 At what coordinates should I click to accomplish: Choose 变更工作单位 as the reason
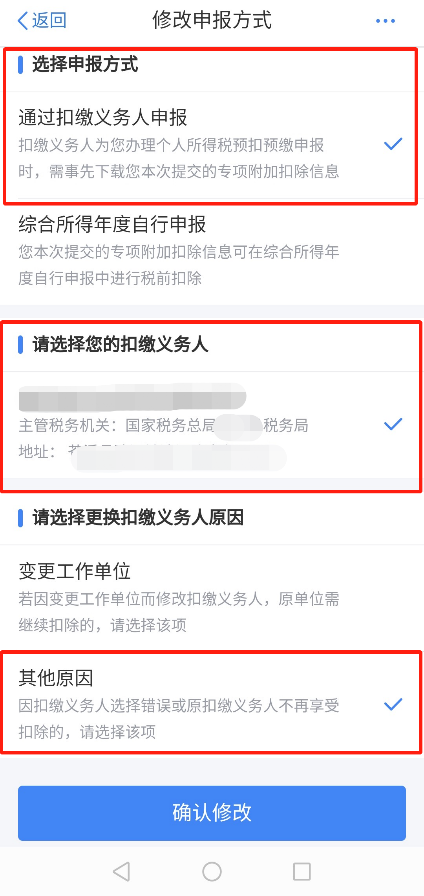[212, 598]
